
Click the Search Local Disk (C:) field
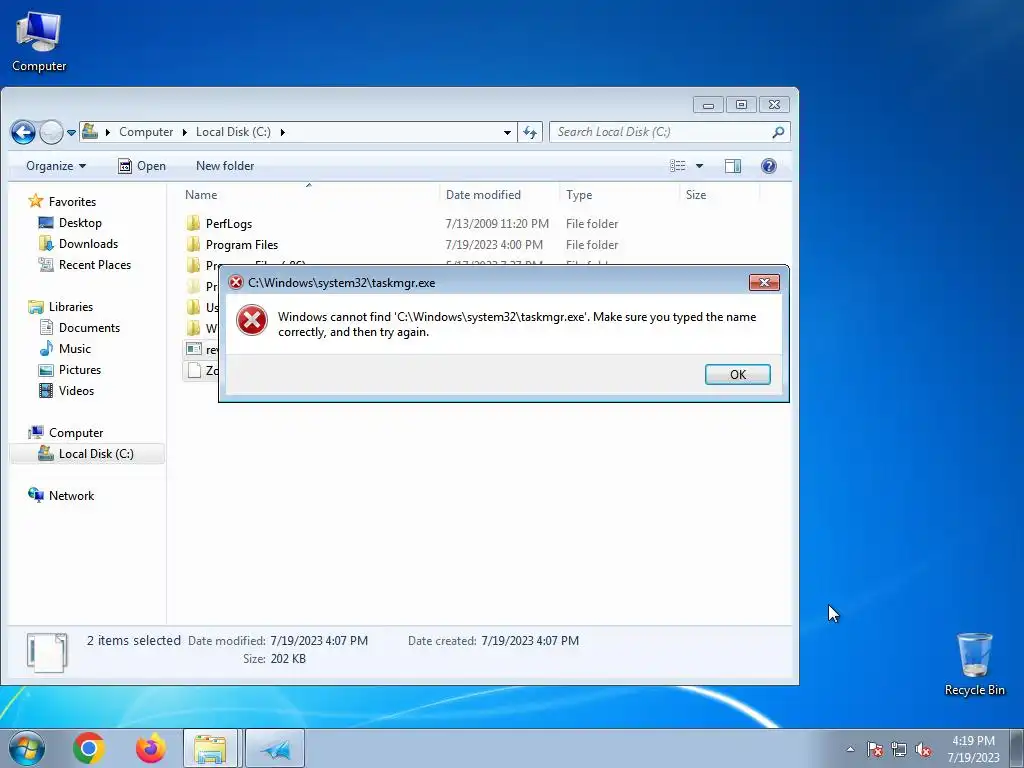coord(669,132)
